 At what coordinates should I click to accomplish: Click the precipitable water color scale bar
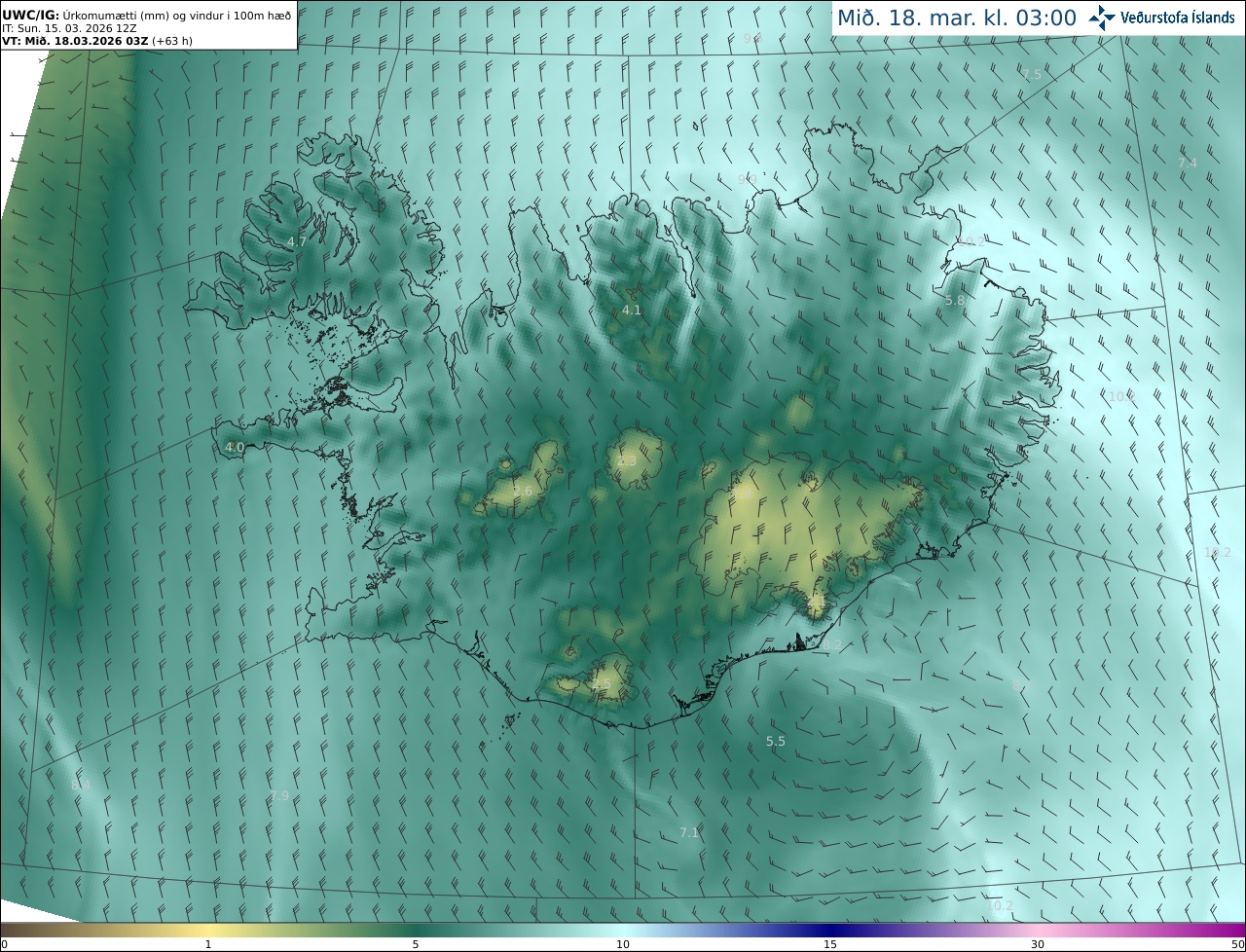(623, 930)
